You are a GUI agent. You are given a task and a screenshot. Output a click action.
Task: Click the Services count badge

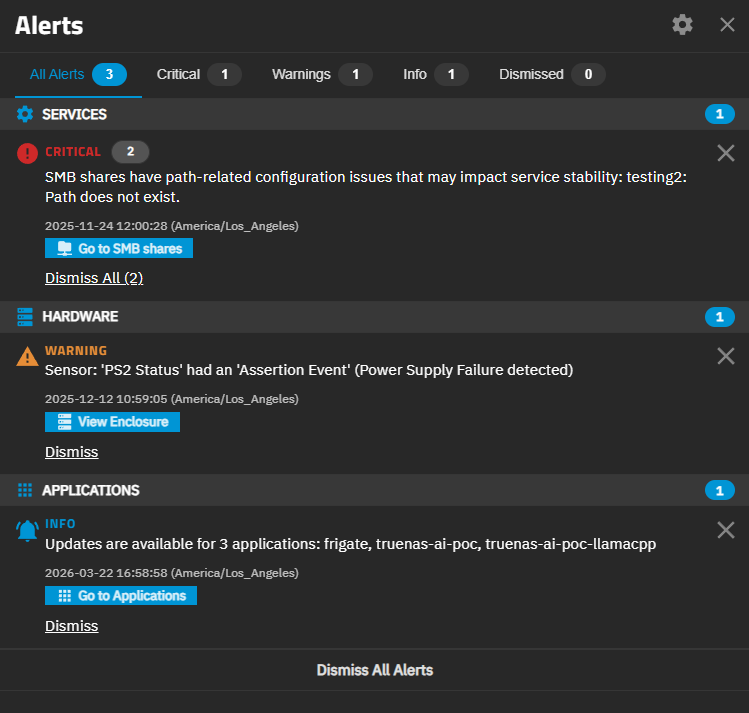[x=719, y=114]
